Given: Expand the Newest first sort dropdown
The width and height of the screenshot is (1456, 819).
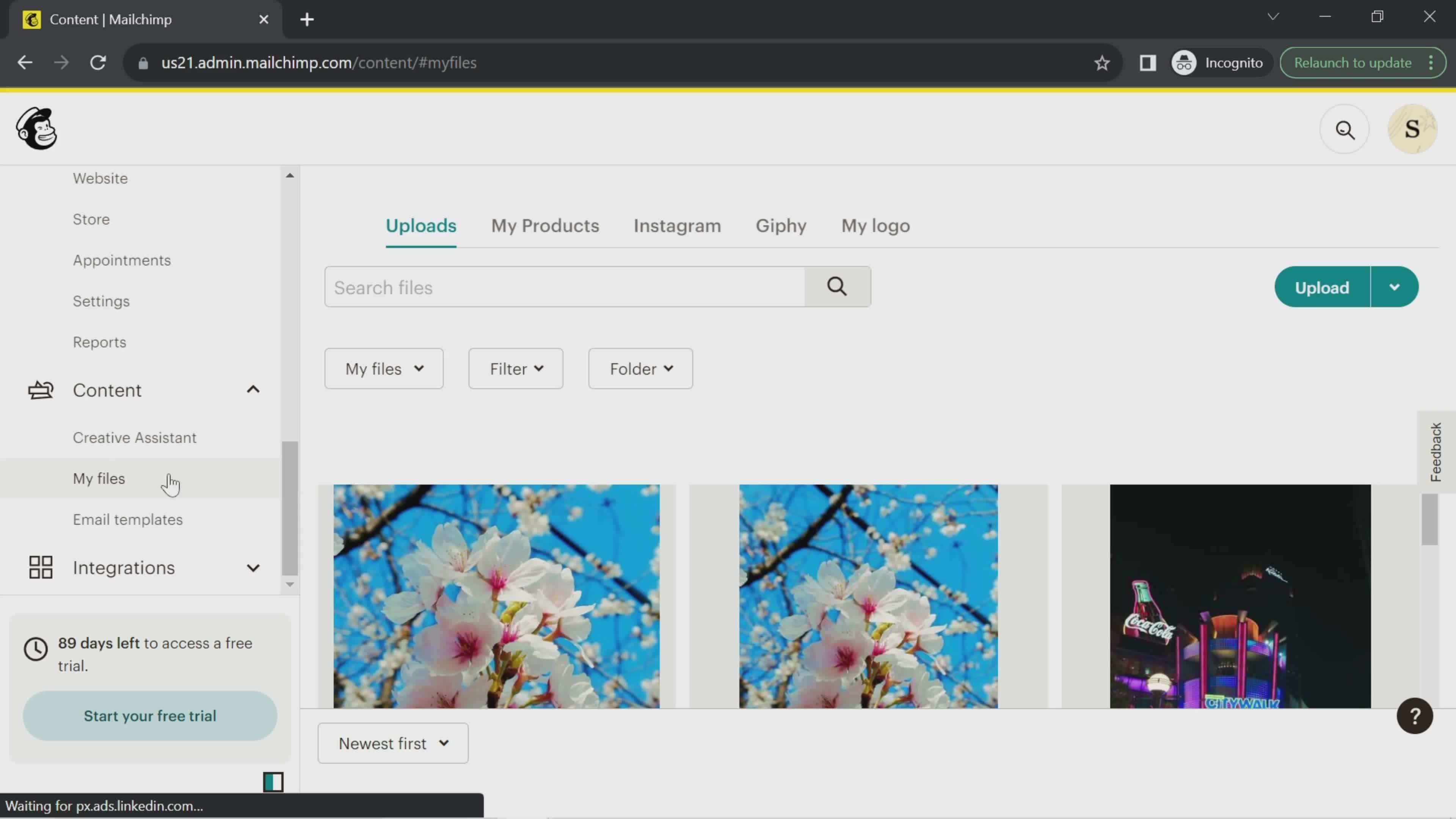Looking at the screenshot, I should 393,743.
